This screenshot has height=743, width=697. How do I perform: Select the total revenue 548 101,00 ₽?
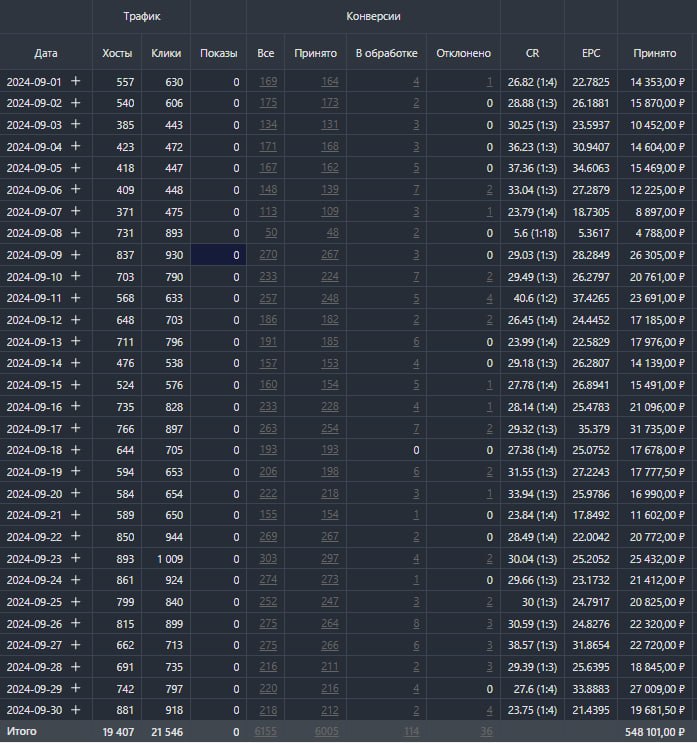tap(655, 732)
